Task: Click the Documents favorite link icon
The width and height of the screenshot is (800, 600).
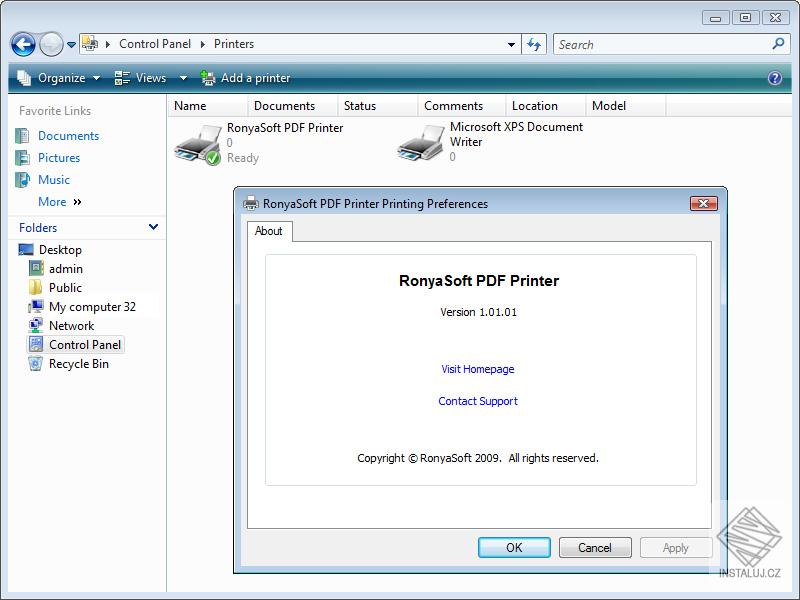Action: [x=22, y=136]
